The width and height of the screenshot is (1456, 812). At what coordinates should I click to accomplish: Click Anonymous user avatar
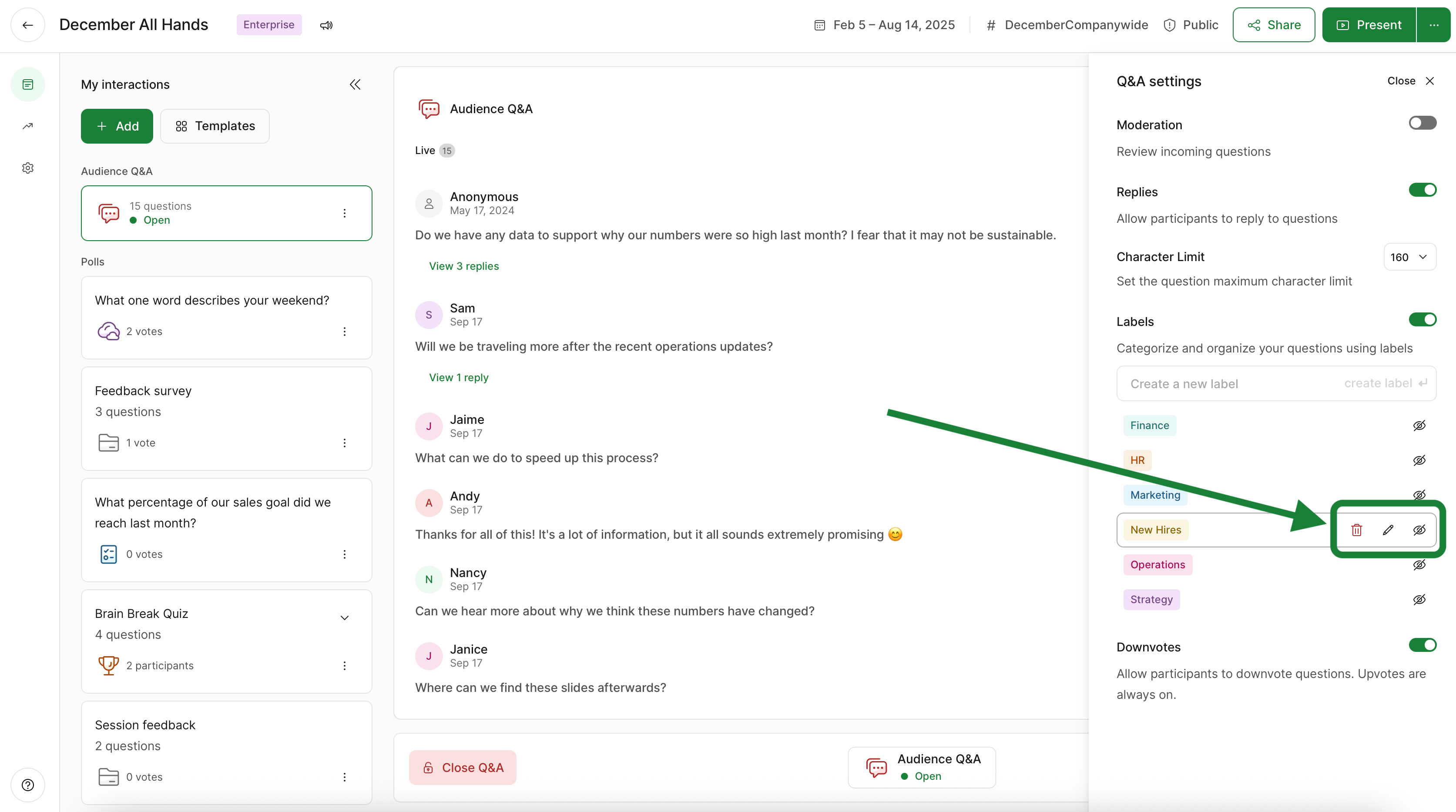tap(429, 203)
